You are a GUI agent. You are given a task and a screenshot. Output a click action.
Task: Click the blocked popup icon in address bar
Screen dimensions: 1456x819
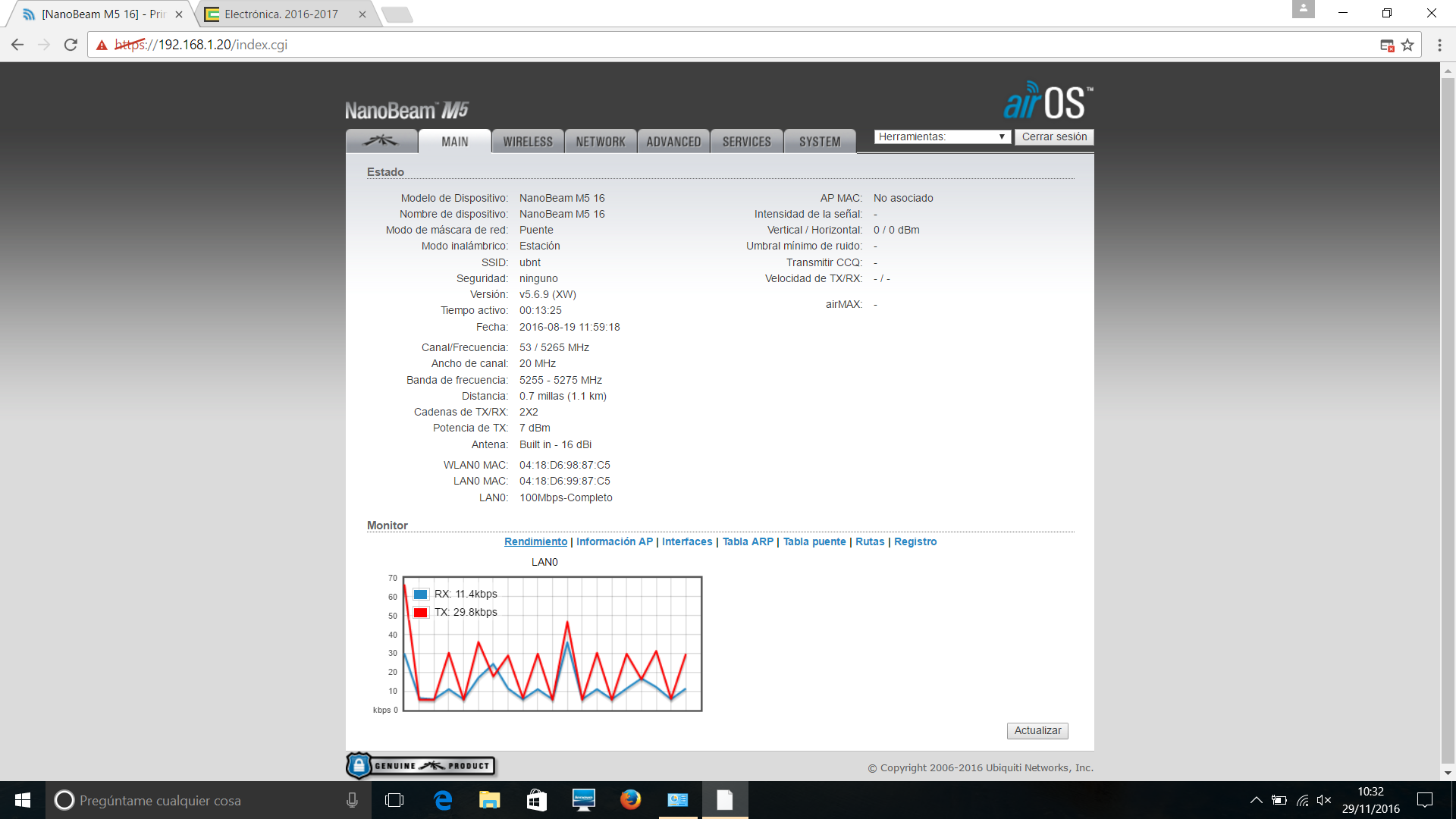(1387, 45)
